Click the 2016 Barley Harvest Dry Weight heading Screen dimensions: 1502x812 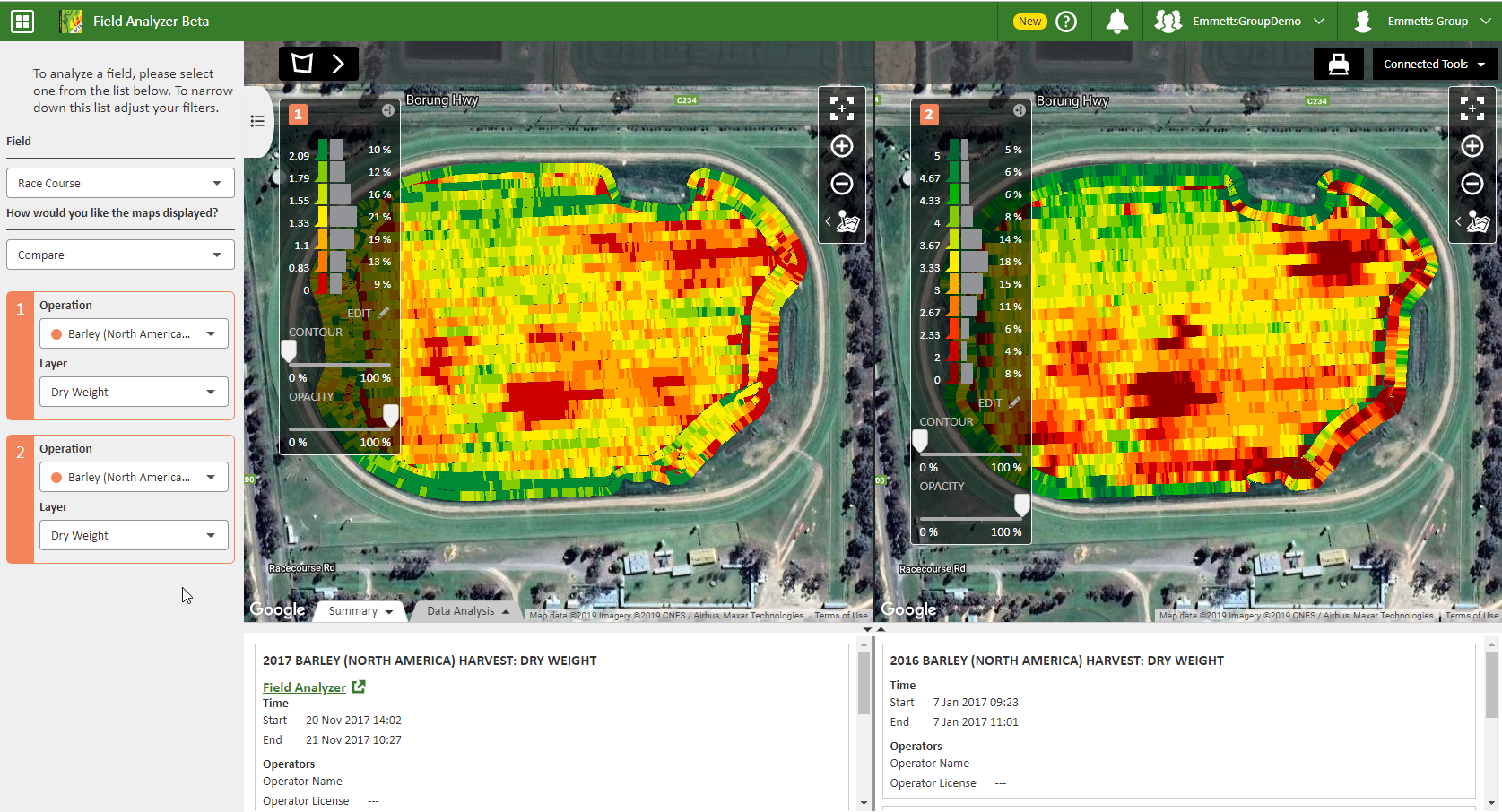(x=1056, y=661)
